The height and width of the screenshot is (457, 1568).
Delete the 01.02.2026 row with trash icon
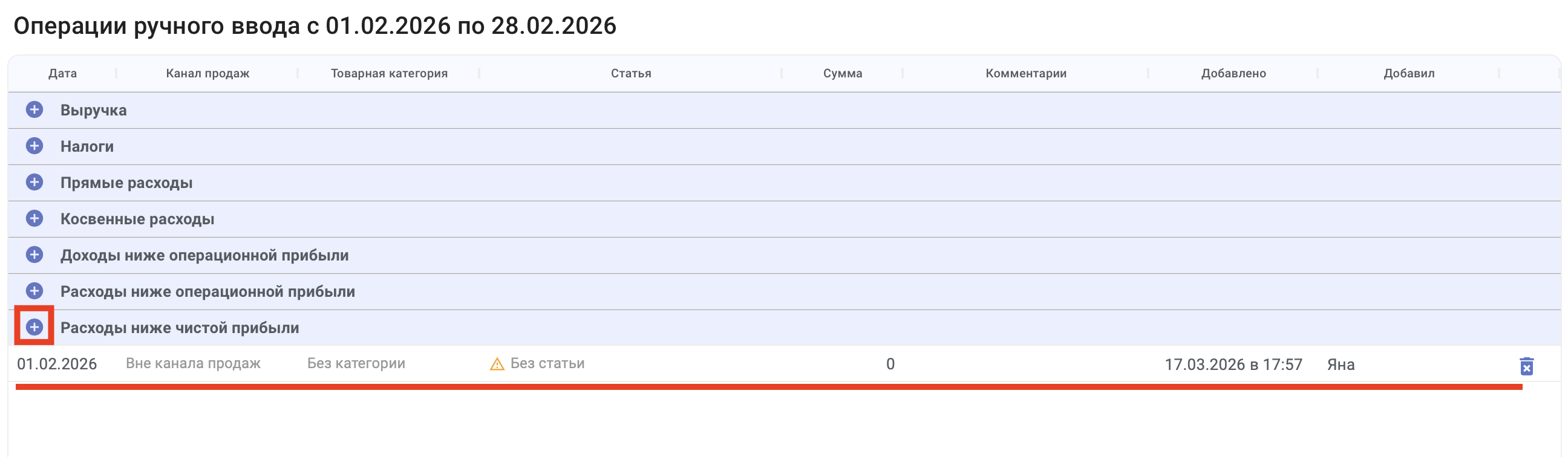[x=1526, y=366]
